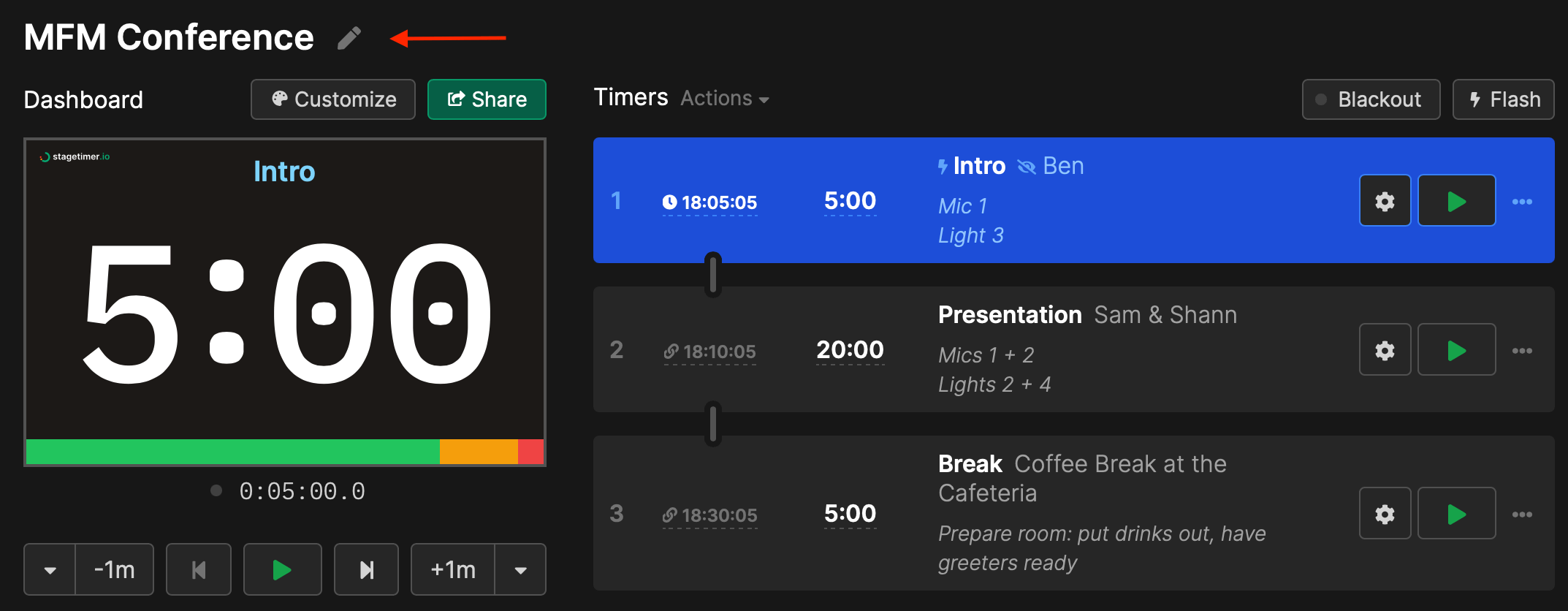The width and height of the screenshot is (1568, 611).
Task: Open the overflow menu for the Intro timer
Action: click(x=1523, y=200)
